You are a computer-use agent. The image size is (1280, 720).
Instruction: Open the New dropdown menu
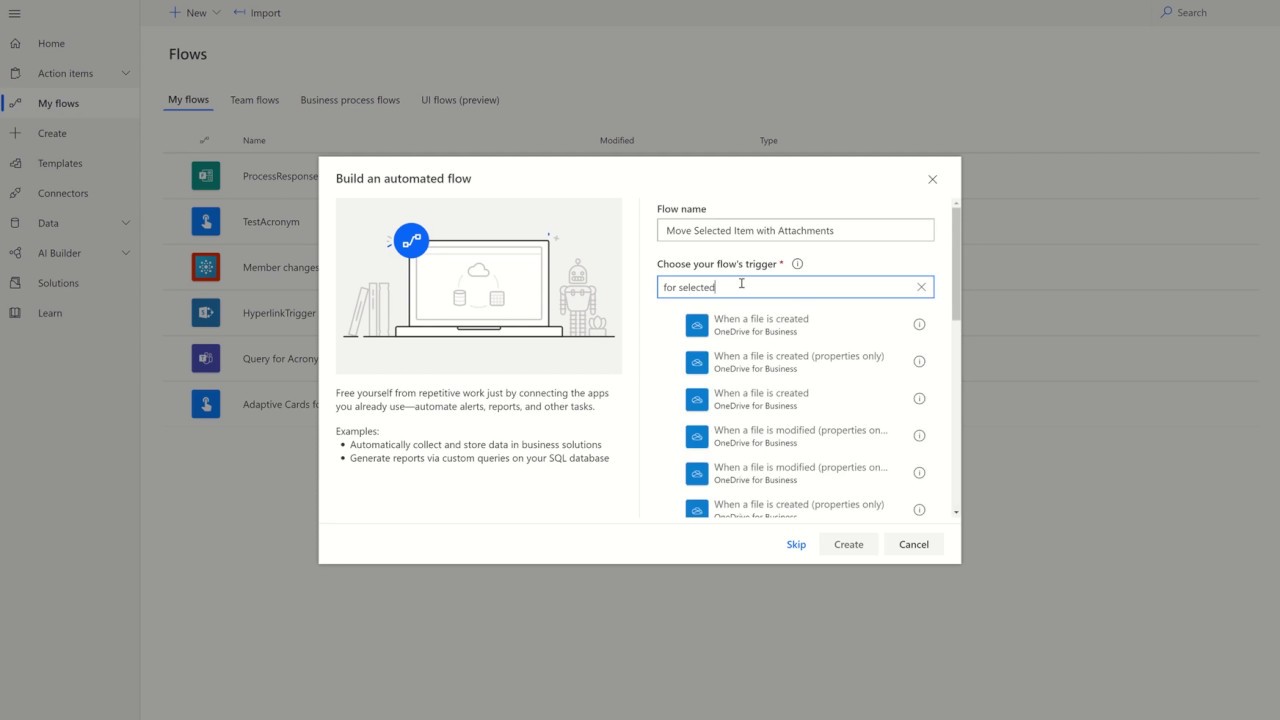(x=194, y=13)
